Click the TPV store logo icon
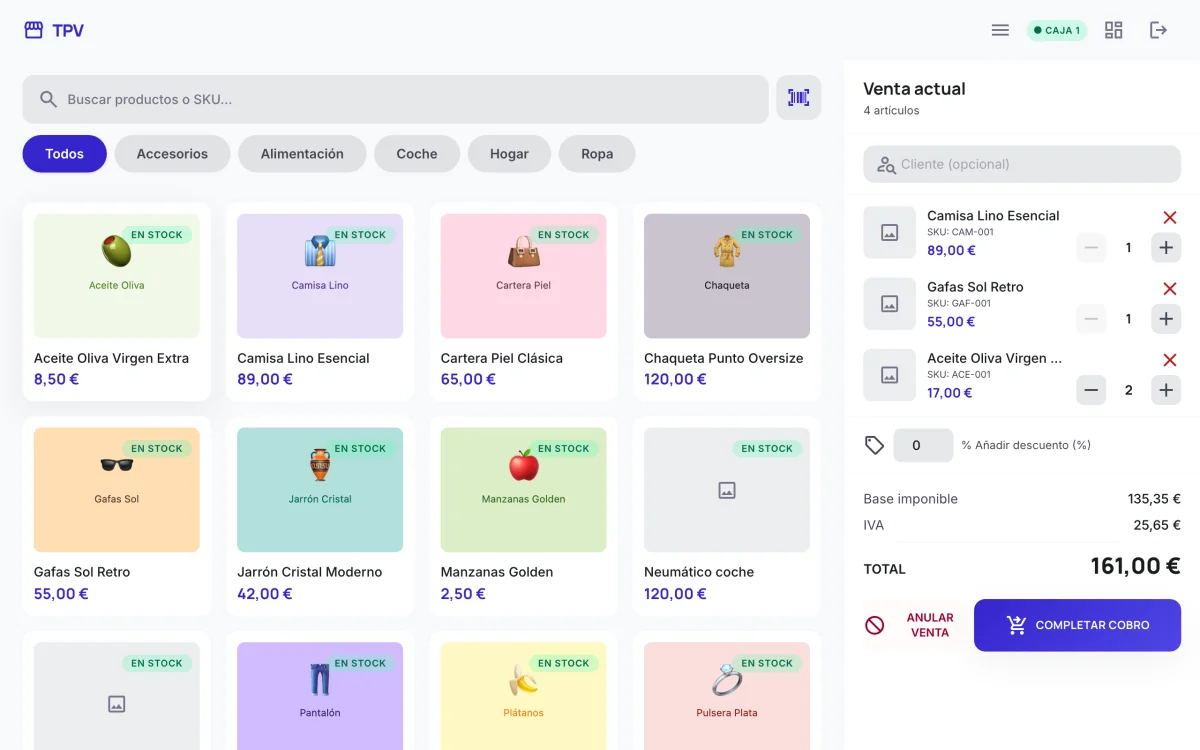 point(34,30)
